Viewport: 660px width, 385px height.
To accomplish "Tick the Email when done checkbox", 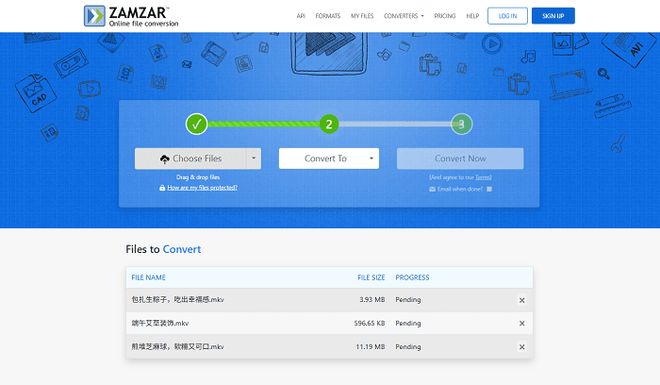I will tap(489, 189).
